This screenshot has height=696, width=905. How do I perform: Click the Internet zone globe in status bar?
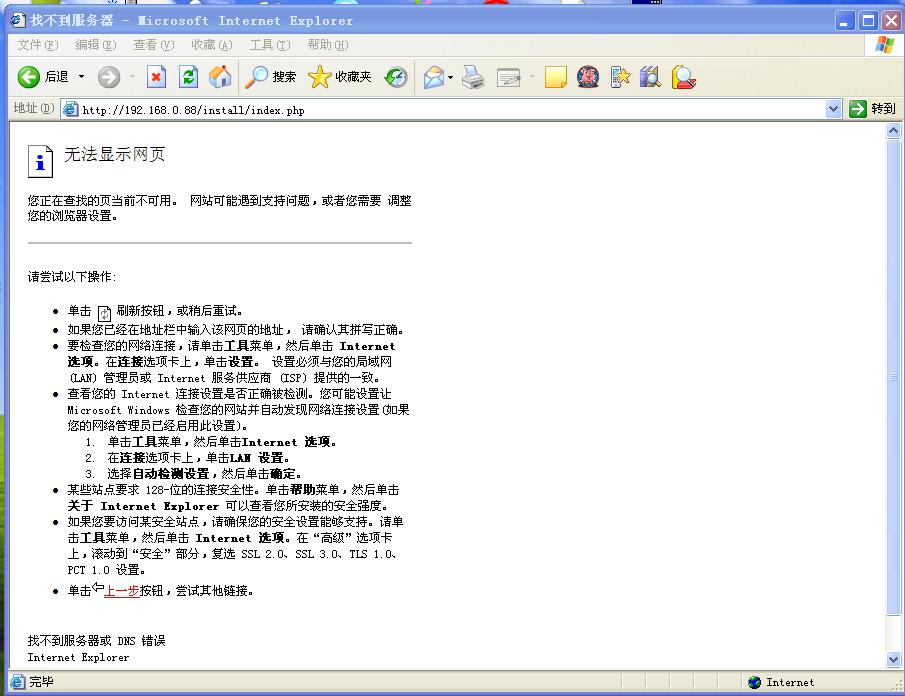pos(754,682)
